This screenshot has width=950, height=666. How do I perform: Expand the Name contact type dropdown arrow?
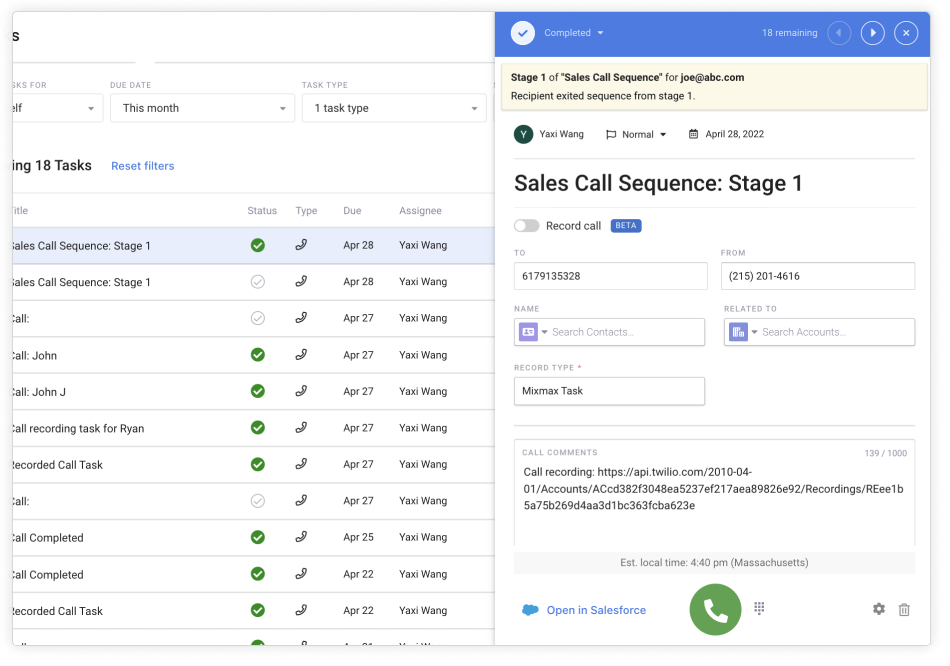(544, 332)
